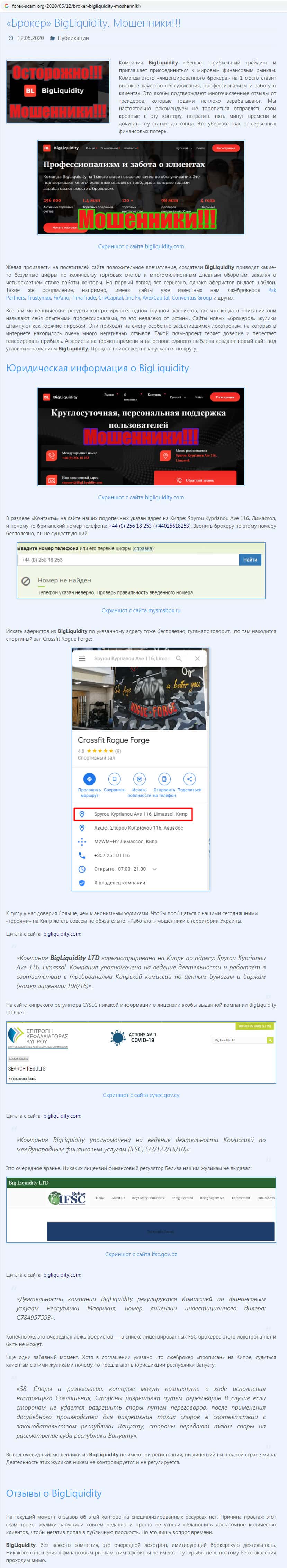
Task: Click the Скриншот с сайта mysmsbox.ru caption
Action: coord(141,610)
